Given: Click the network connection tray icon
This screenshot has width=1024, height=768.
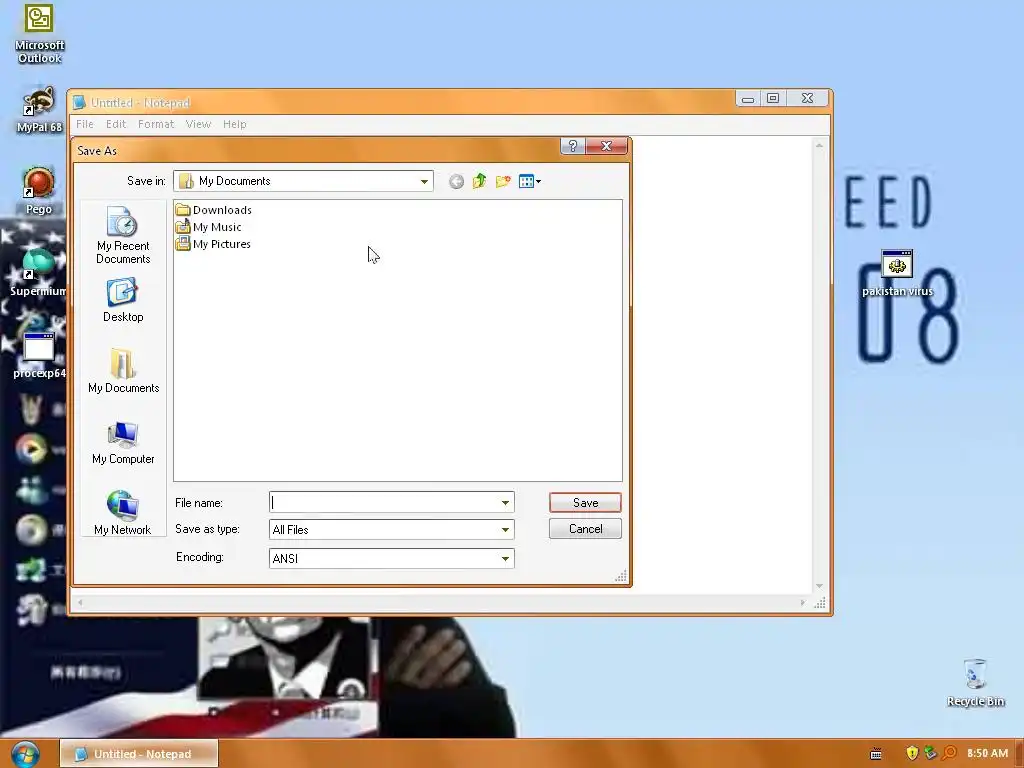Looking at the screenshot, I should (931, 753).
